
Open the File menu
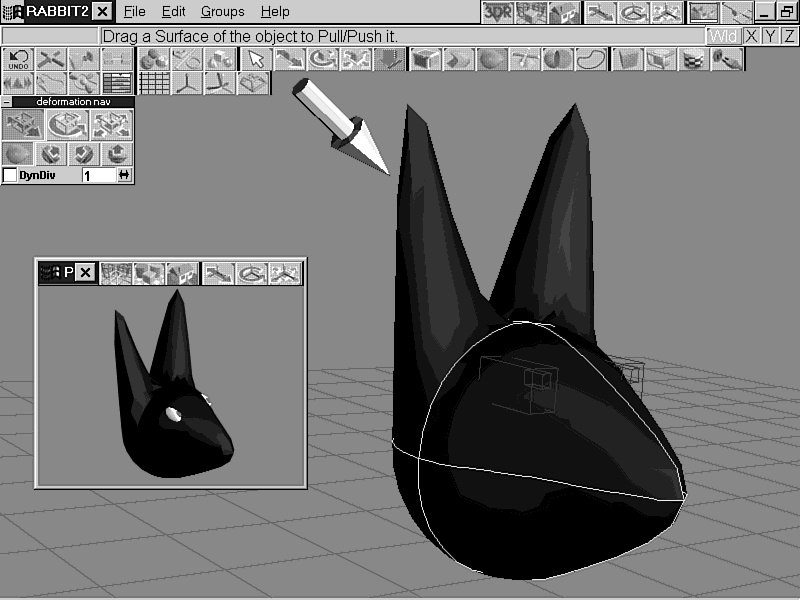tap(134, 12)
